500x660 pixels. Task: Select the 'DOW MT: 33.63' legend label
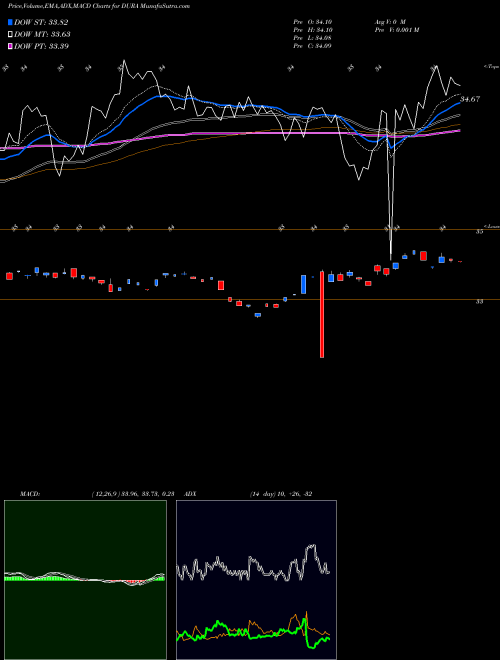click(42, 35)
